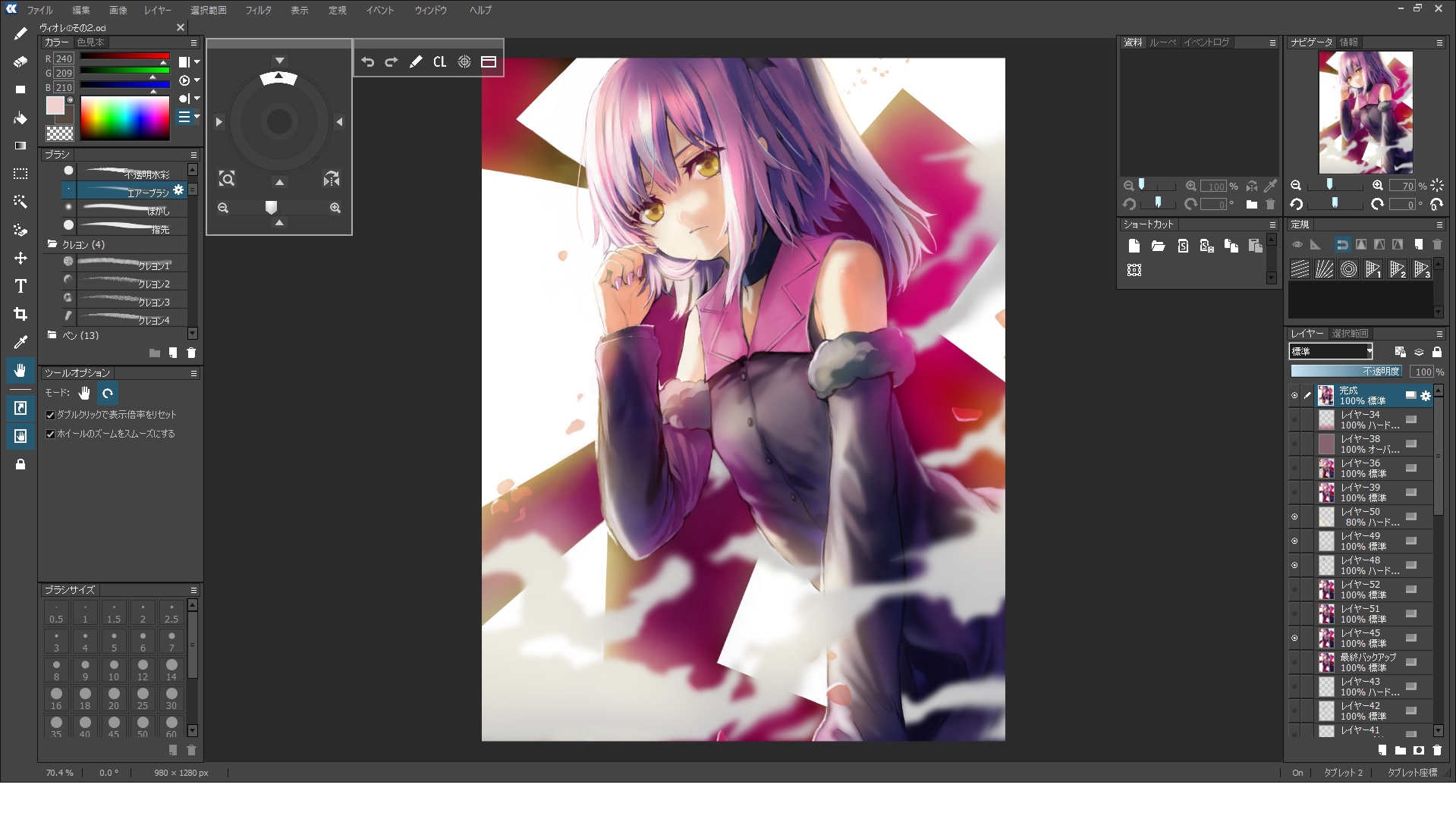The height and width of the screenshot is (819, 1456).
Task: Delete brush using Brush panel trash icon
Action: coord(191,353)
